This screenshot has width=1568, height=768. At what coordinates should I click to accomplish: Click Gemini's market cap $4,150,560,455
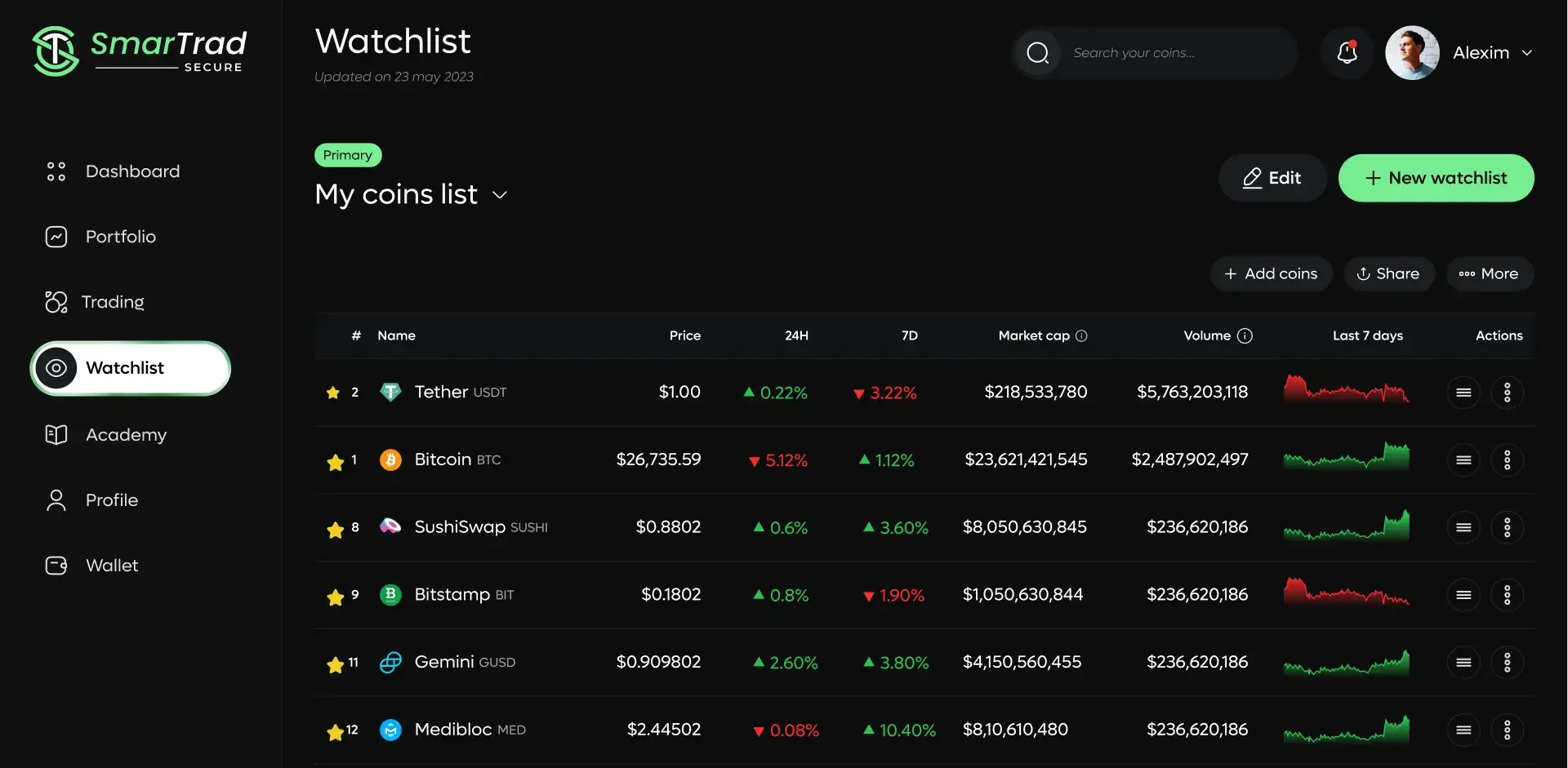click(1022, 663)
